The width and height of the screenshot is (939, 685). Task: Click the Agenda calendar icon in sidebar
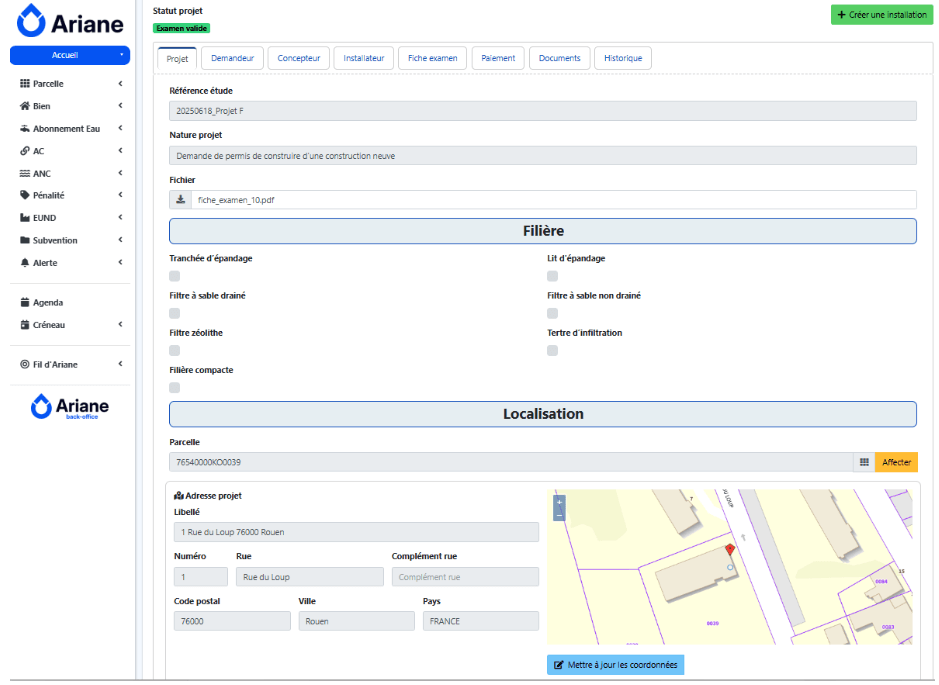coord(25,302)
